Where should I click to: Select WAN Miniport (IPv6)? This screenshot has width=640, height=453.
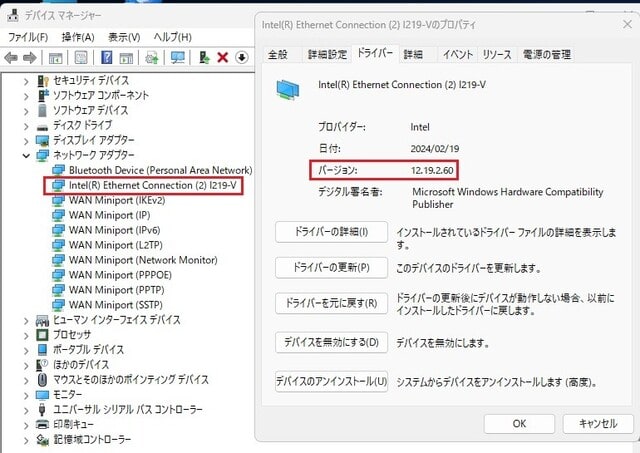(x=114, y=230)
